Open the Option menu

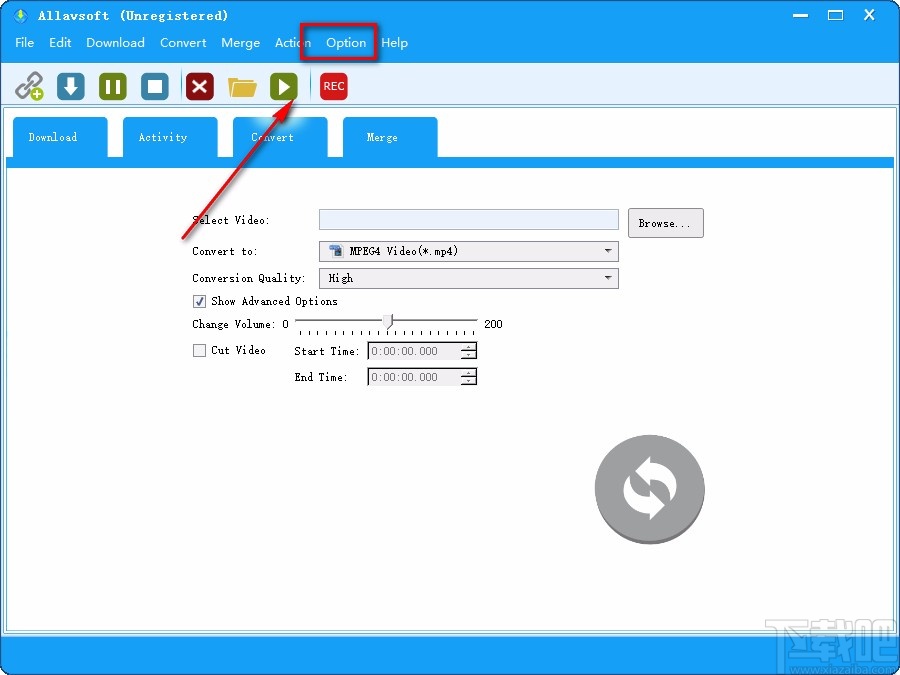346,43
